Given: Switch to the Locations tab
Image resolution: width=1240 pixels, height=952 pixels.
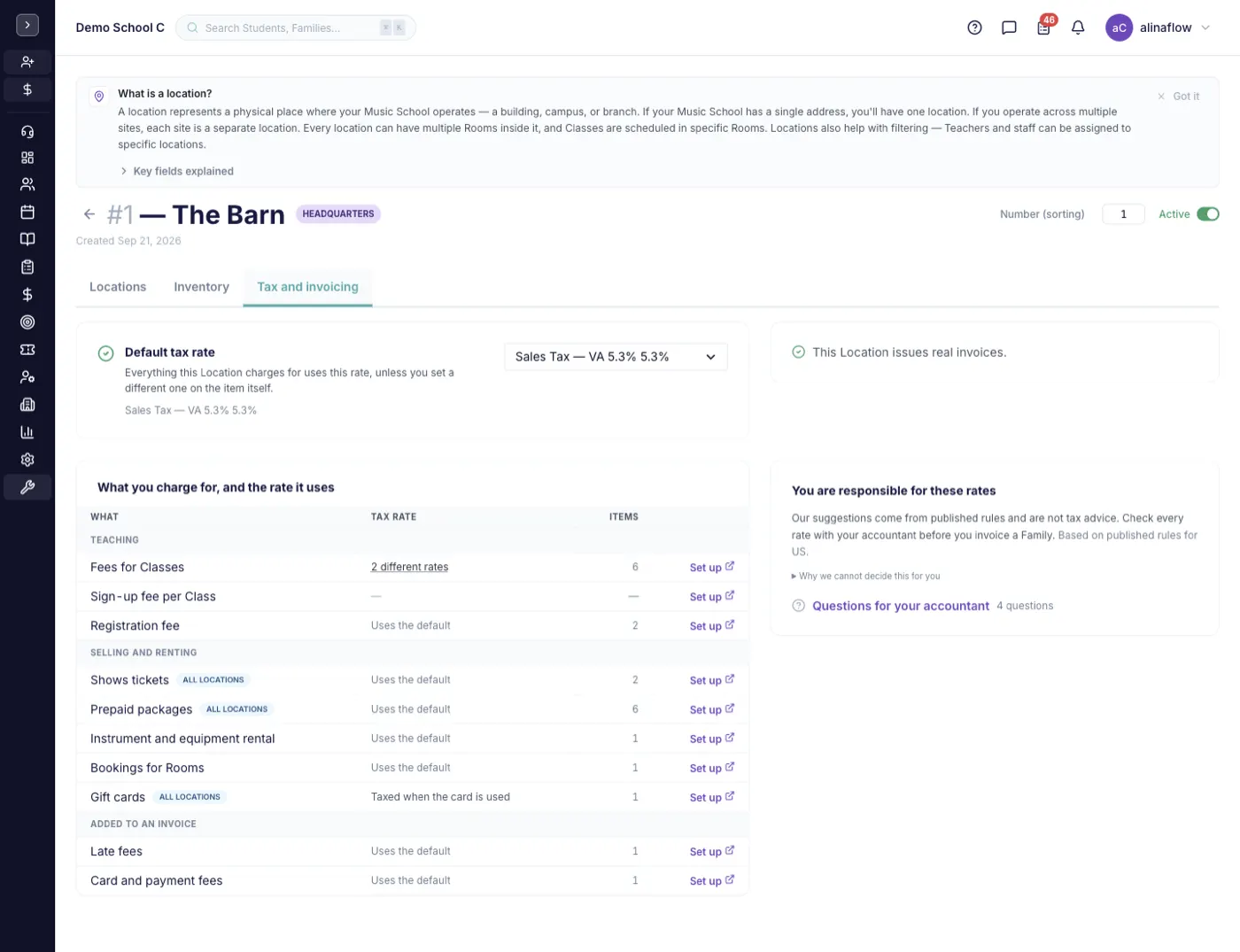Looking at the screenshot, I should (x=118, y=287).
